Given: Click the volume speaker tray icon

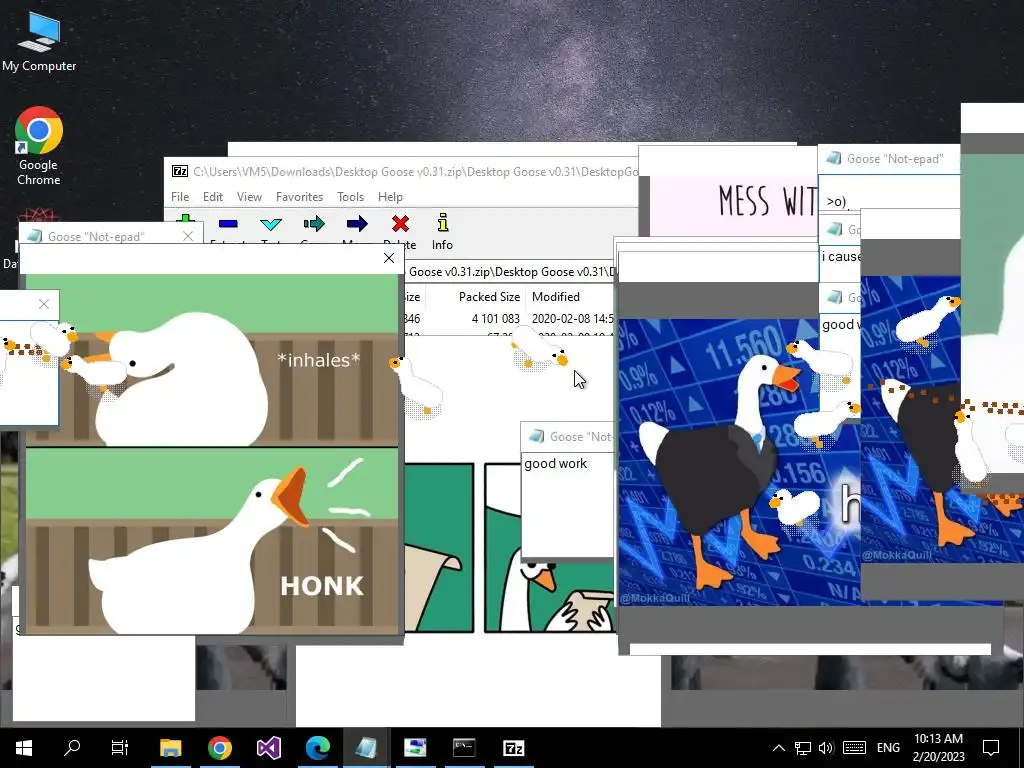Looking at the screenshot, I should click(826, 748).
